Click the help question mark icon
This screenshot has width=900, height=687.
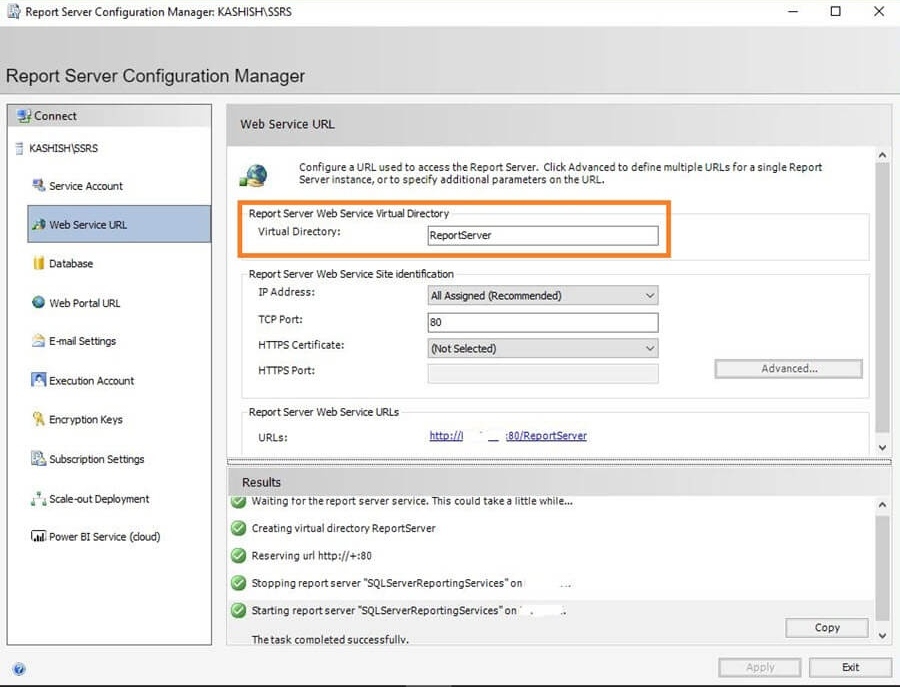(x=18, y=669)
